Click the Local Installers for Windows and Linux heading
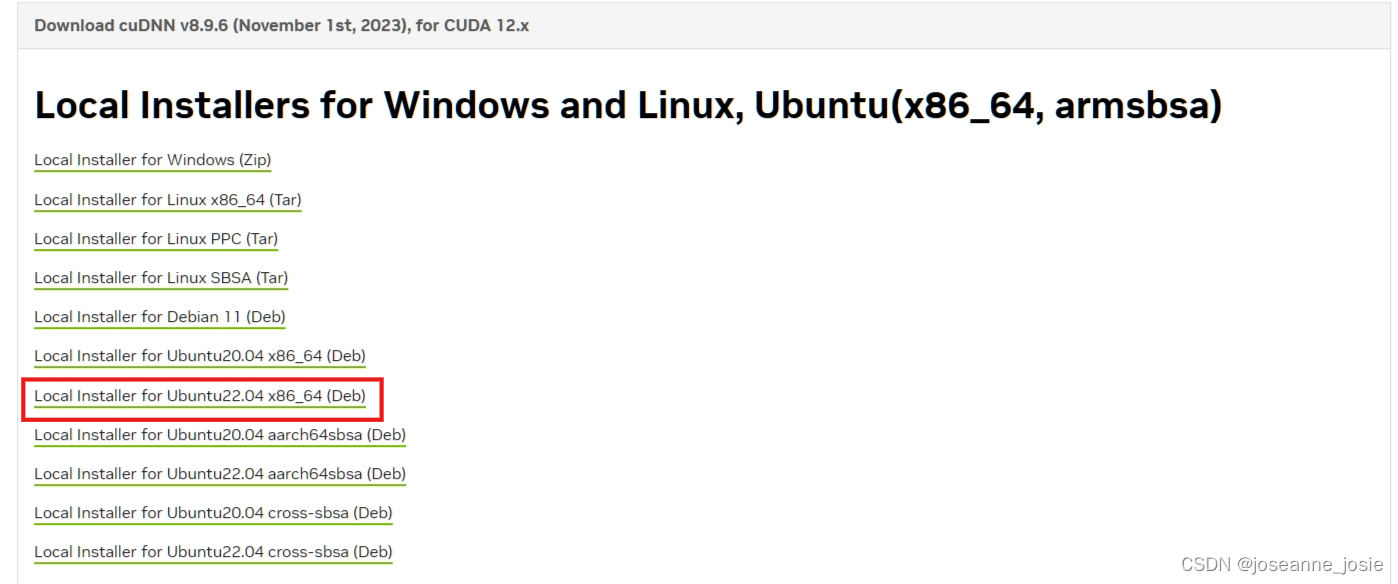The image size is (1398, 584). pyautogui.click(x=627, y=104)
